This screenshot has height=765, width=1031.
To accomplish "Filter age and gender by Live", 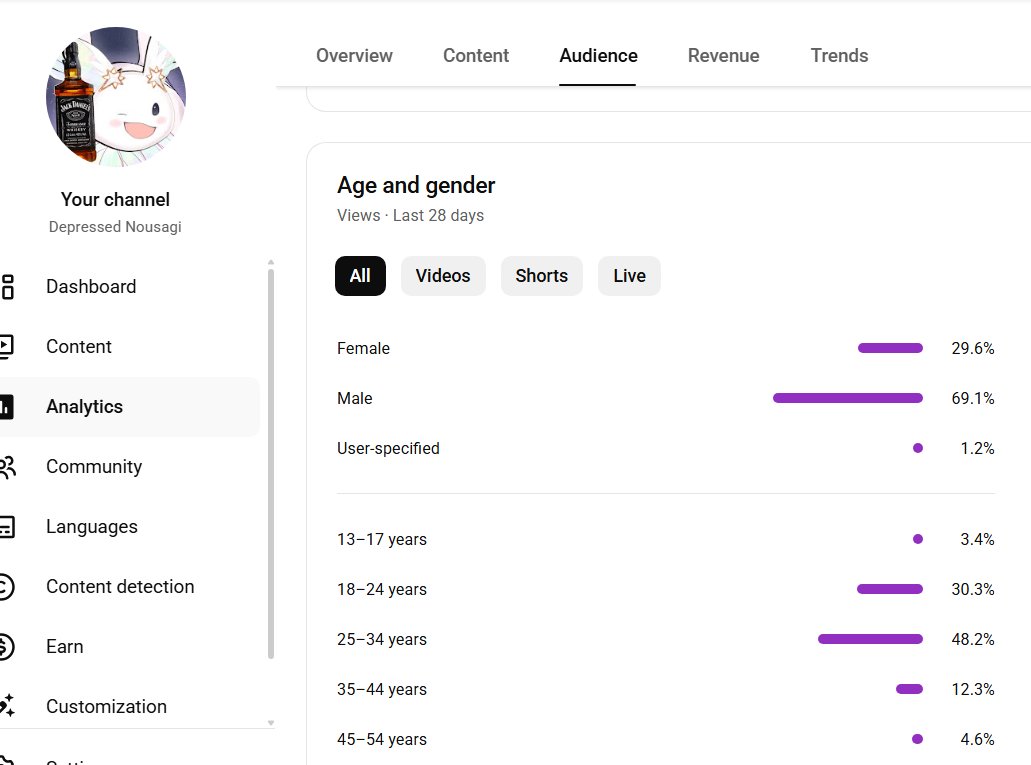I will [x=629, y=276].
